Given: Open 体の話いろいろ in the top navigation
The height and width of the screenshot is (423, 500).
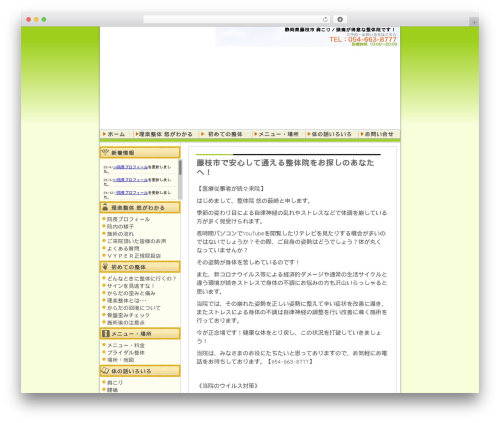Looking at the screenshot, I should [x=332, y=134].
